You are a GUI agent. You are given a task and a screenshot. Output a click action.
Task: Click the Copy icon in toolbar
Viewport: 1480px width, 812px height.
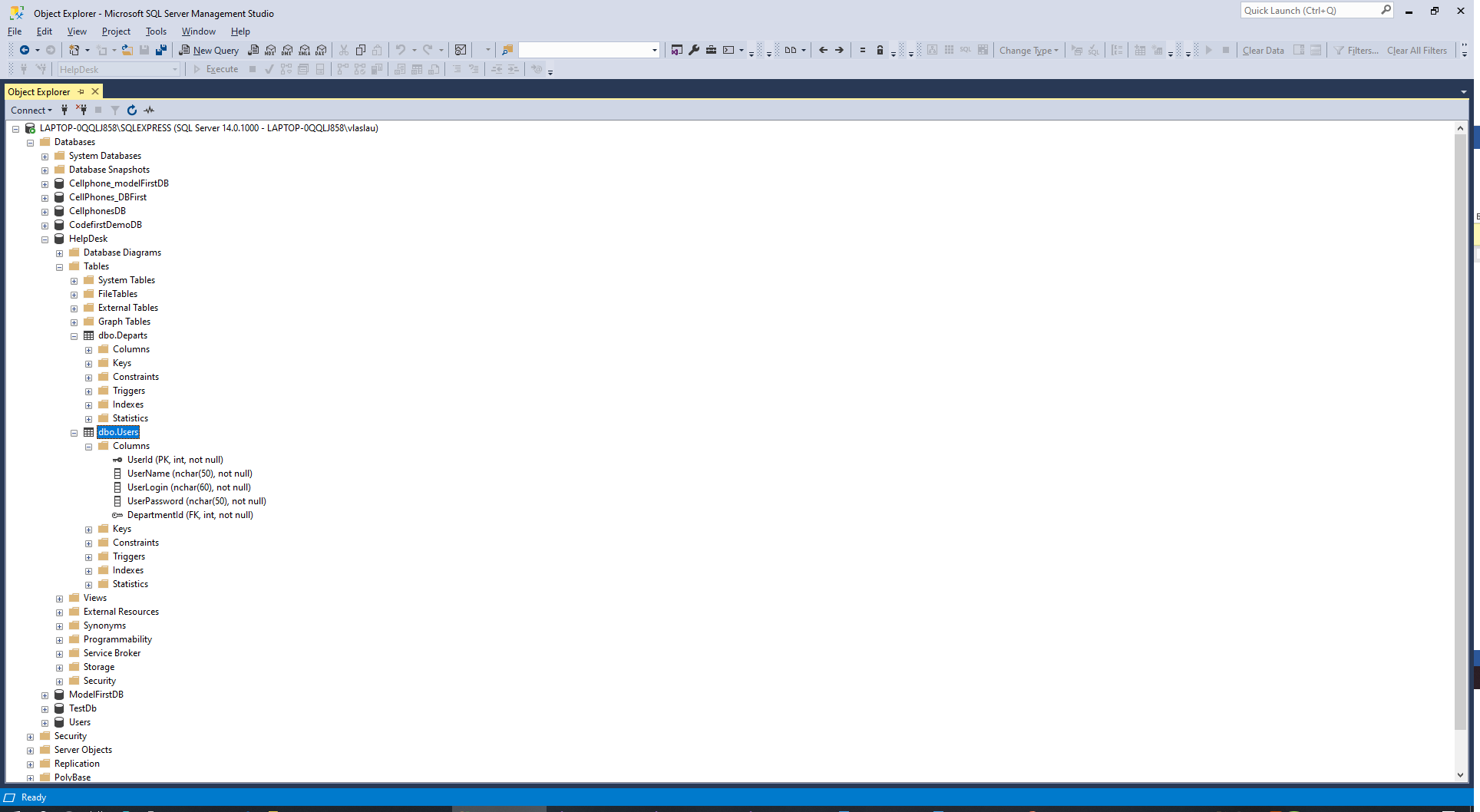tap(361, 50)
